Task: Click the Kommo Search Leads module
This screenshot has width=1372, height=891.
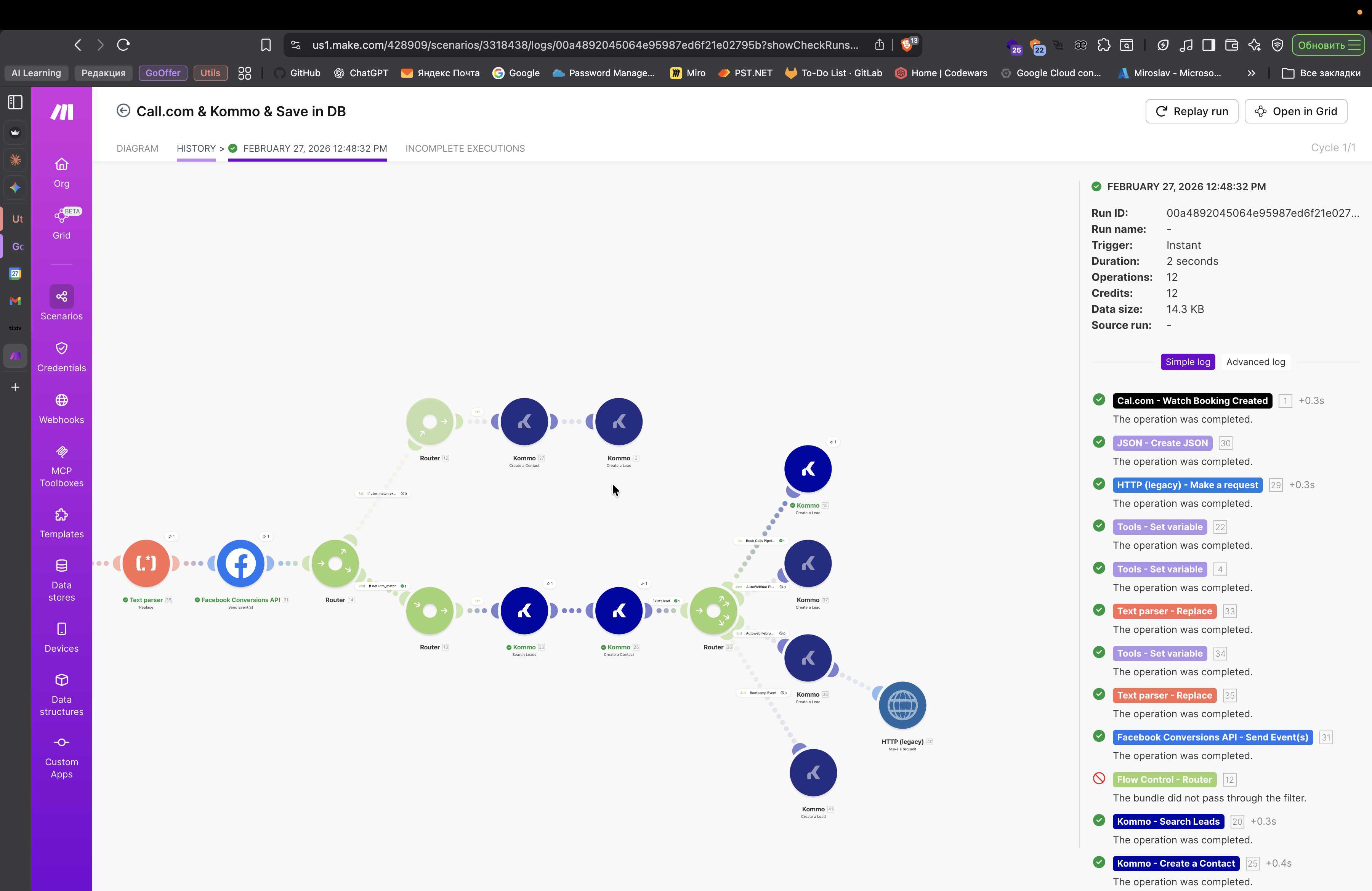Action: pyautogui.click(x=524, y=611)
